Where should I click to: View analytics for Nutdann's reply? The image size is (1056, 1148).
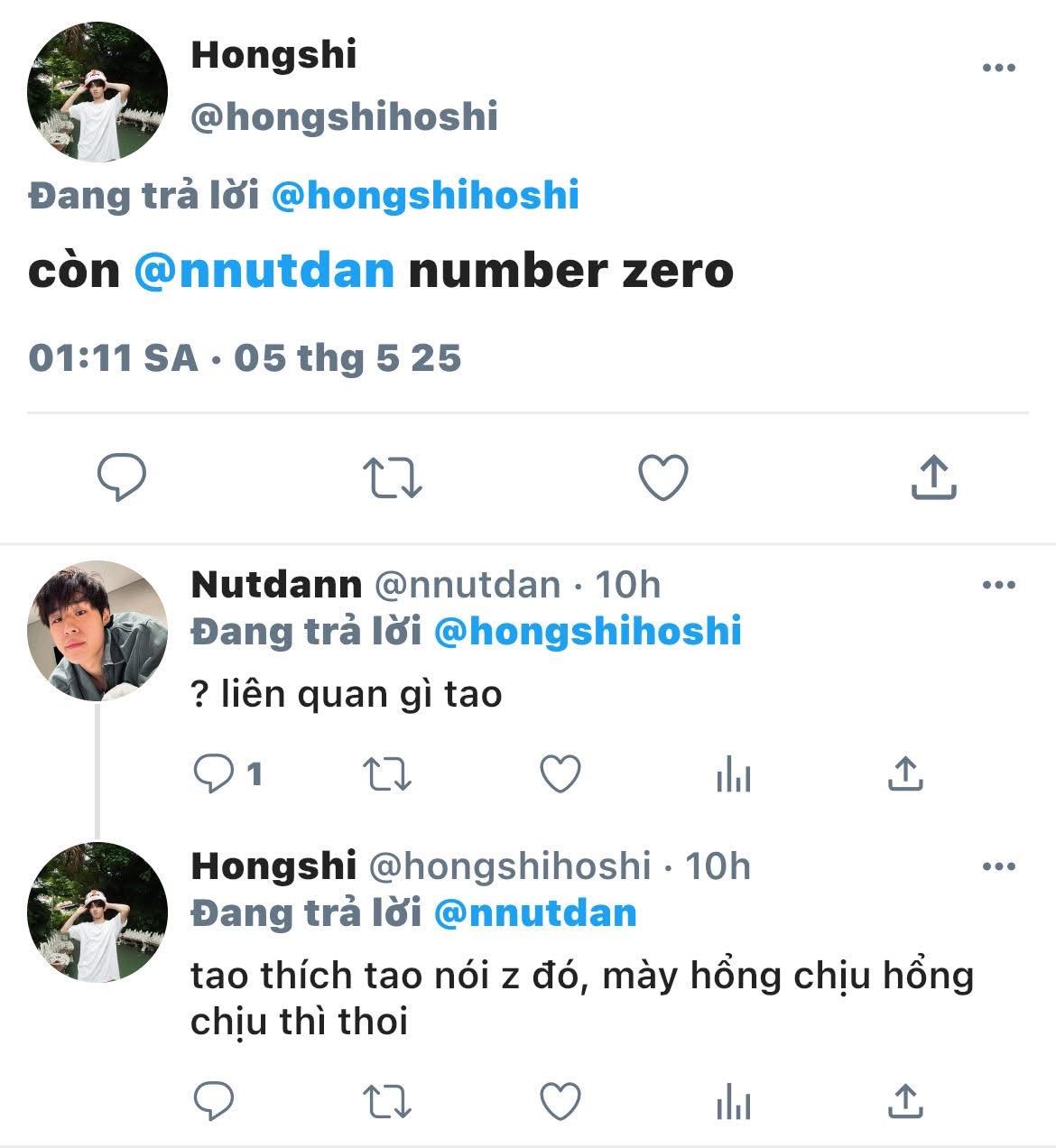tap(733, 774)
